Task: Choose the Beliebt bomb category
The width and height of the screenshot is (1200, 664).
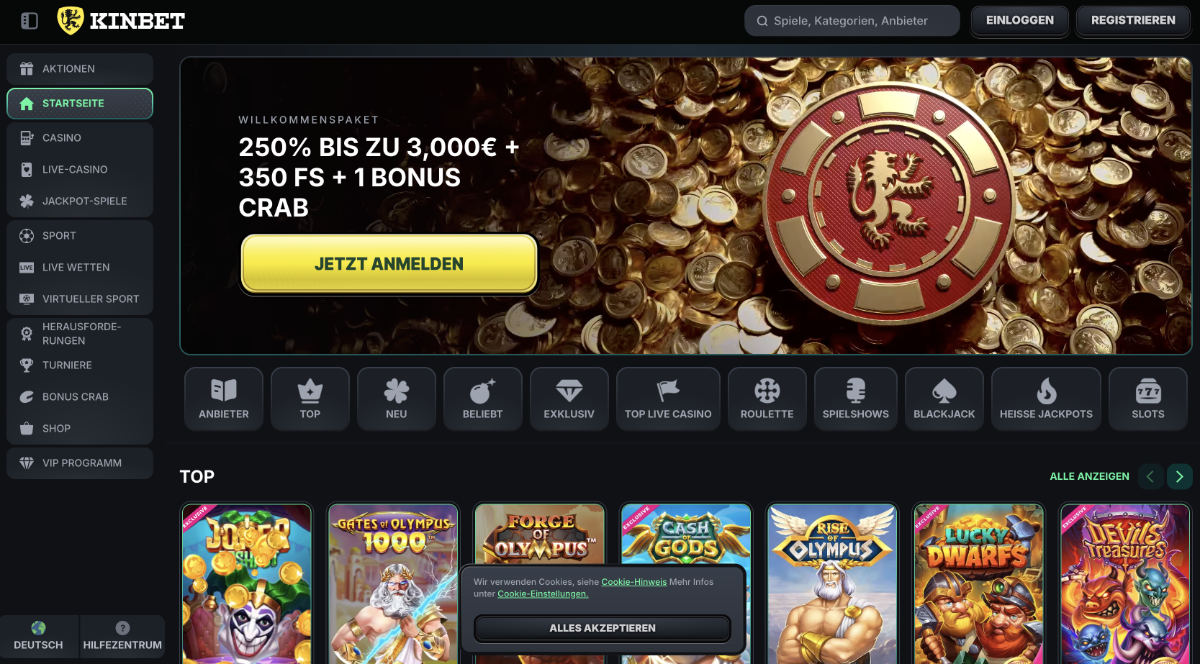Action: click(x=483, y=399)
